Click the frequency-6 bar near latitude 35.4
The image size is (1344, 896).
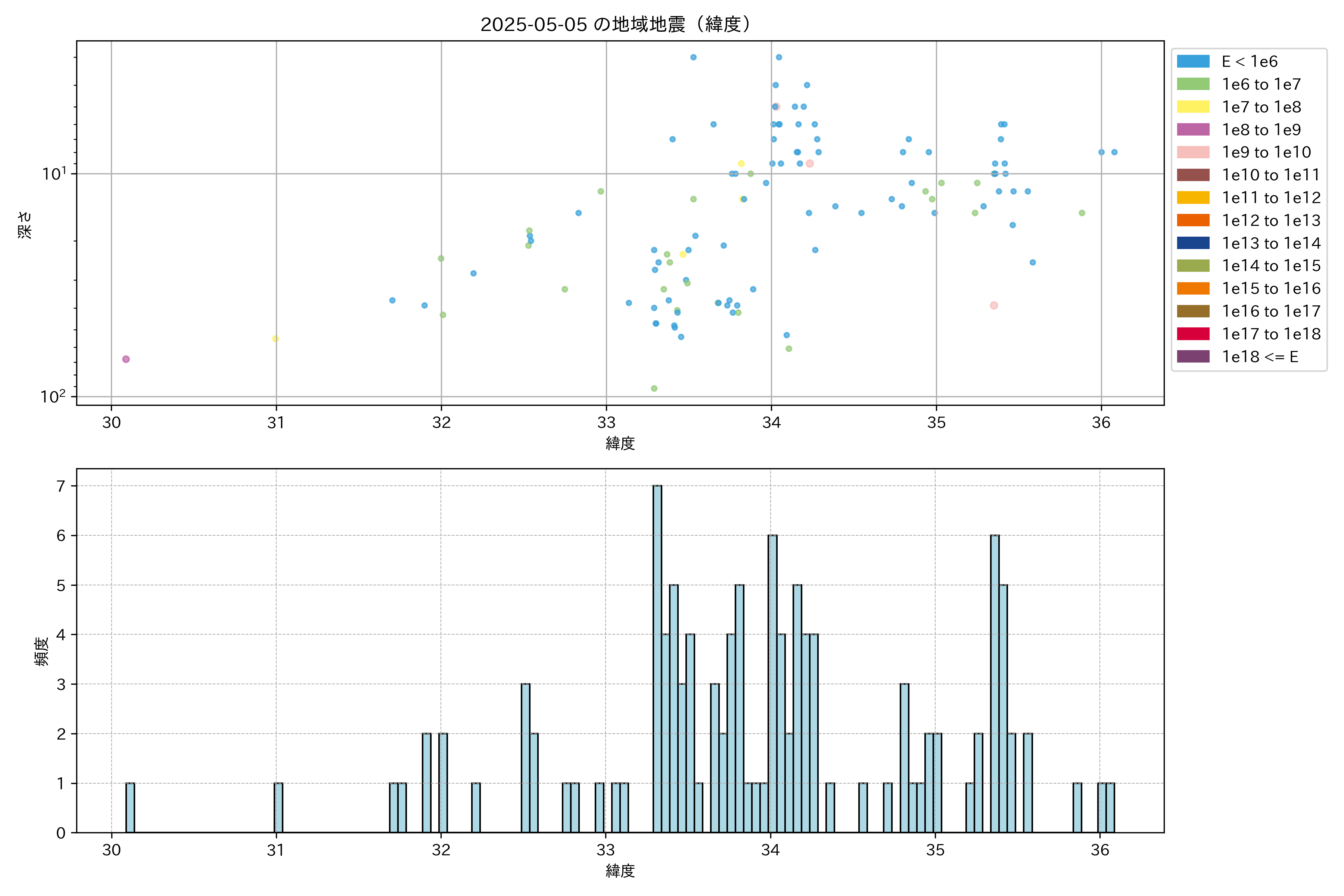(x=994, y=683)
